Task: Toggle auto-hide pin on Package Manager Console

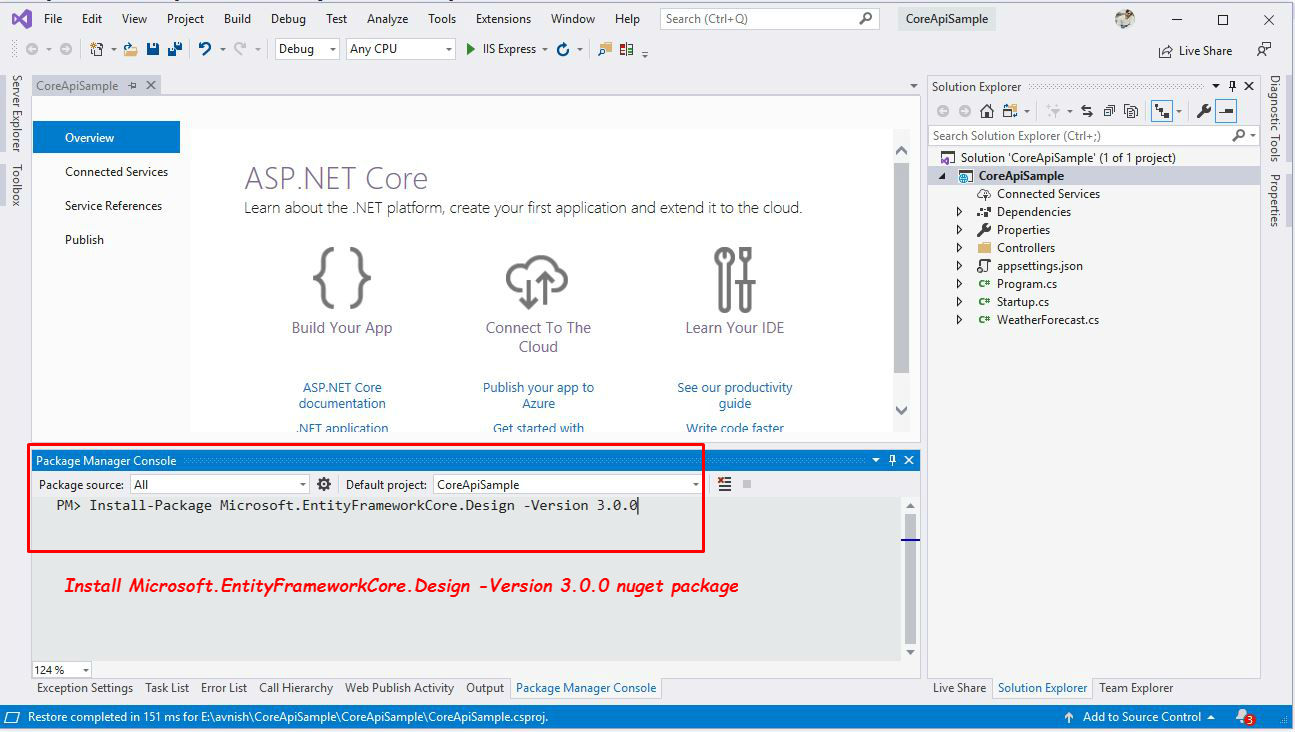Action: pos(892,460)
